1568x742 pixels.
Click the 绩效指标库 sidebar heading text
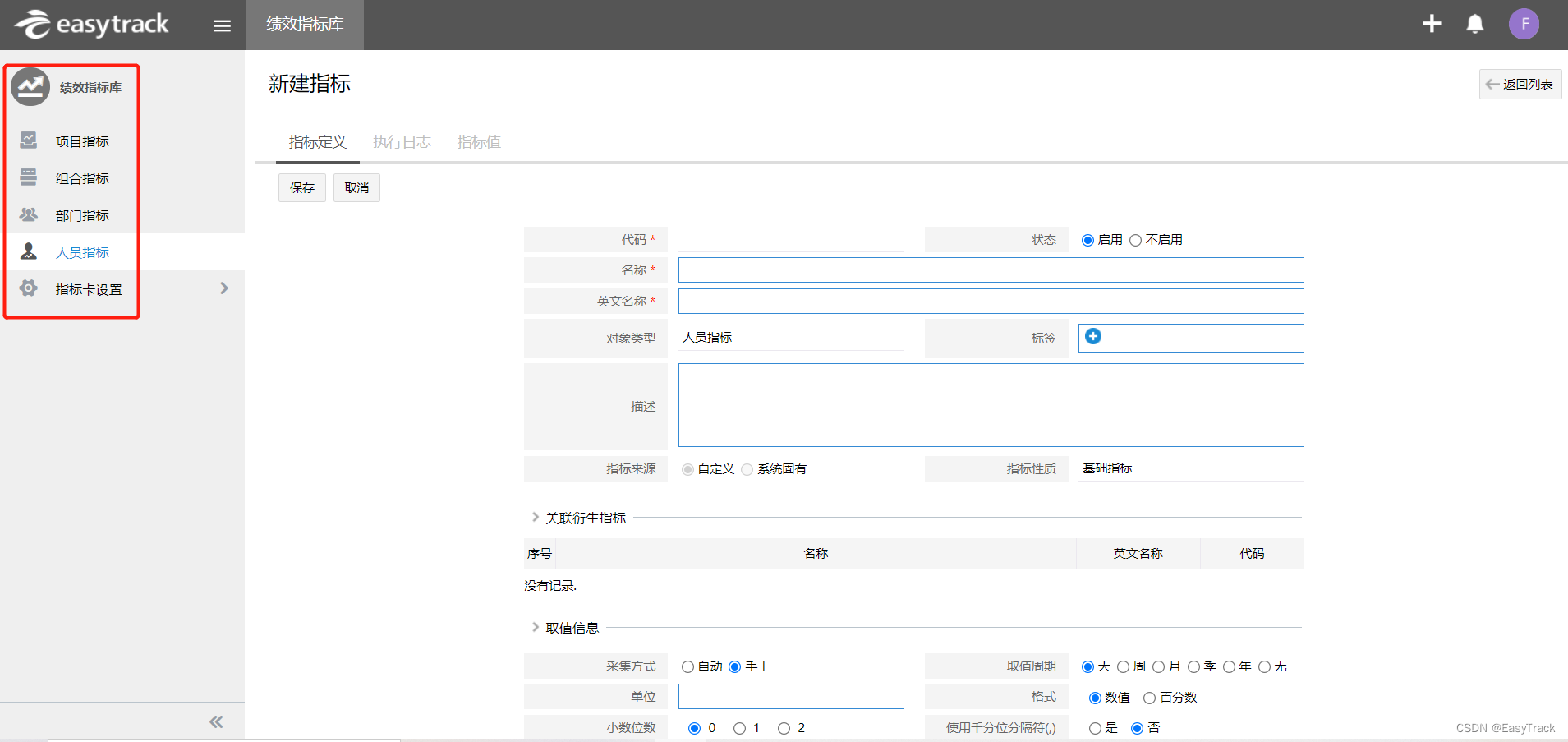pos(90,87)
